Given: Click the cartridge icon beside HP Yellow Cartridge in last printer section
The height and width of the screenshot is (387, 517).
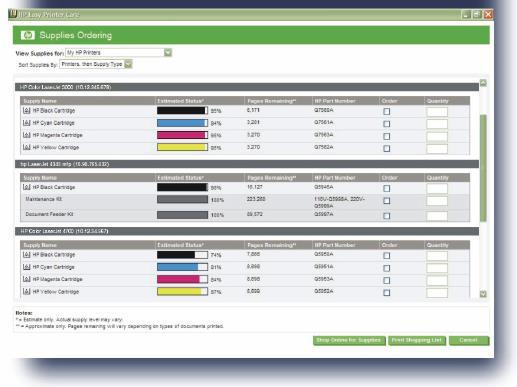Looking at the screenshot, I should click(27, 291).
